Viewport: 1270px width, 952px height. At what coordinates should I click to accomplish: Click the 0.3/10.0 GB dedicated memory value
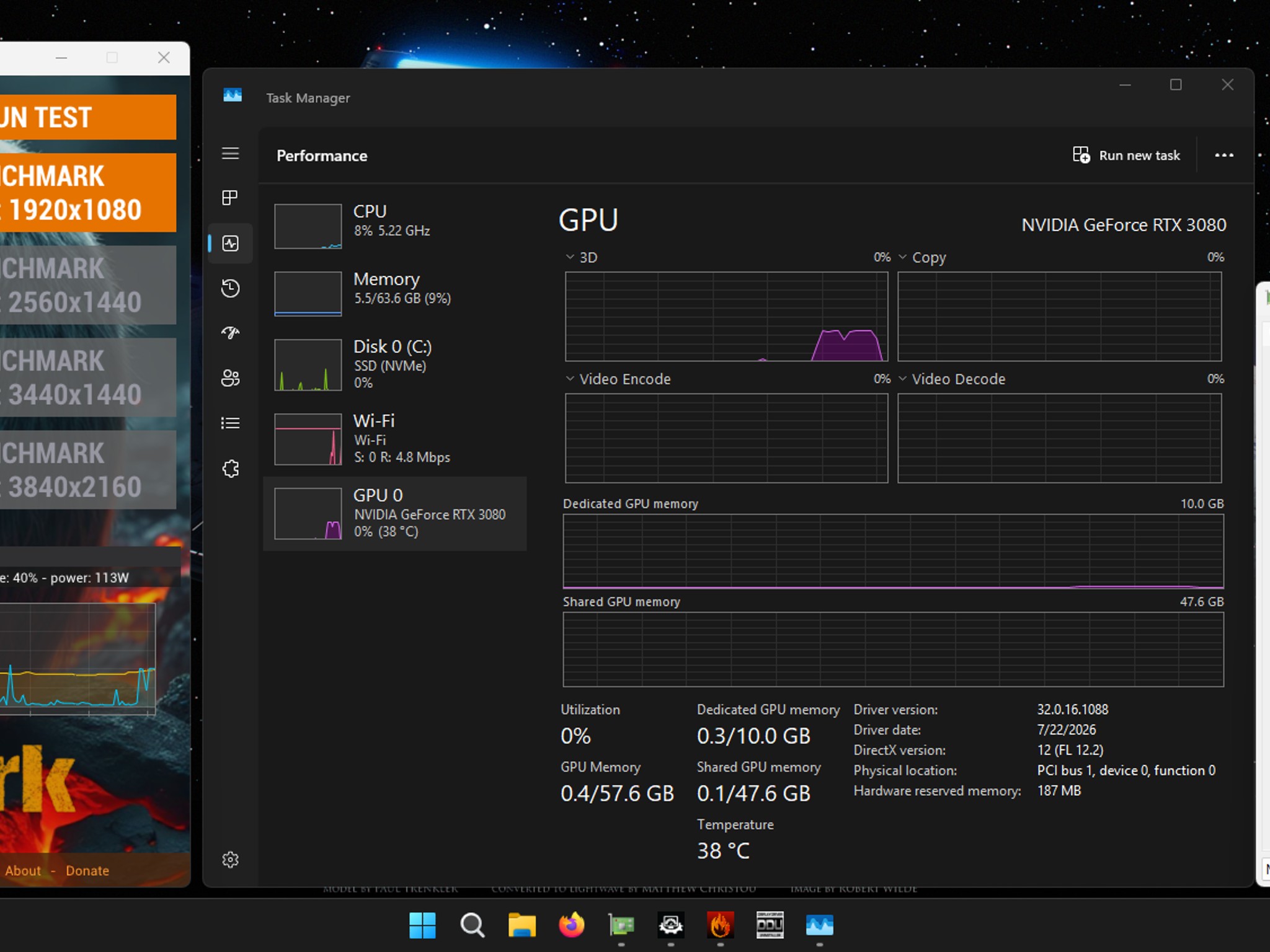(x=753, y=736)
